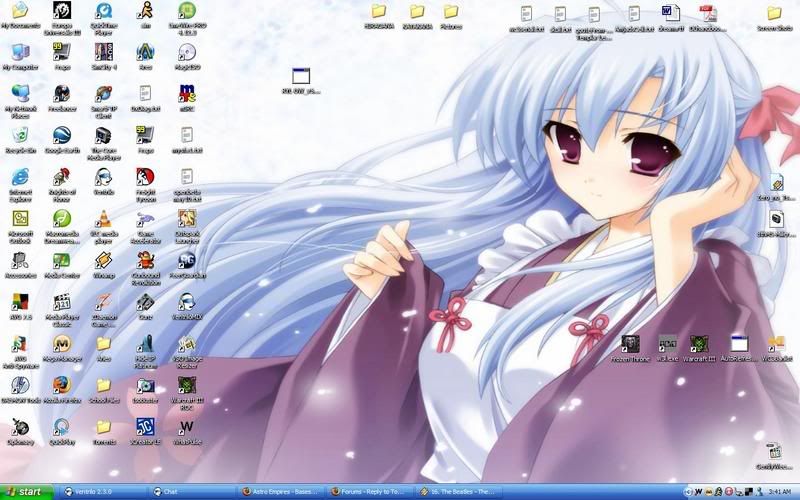Image resolution: width=800 pixels, height=500 pixels.
Task: Launch the Frozen Throne shortcut
Action: coord(630,346)
